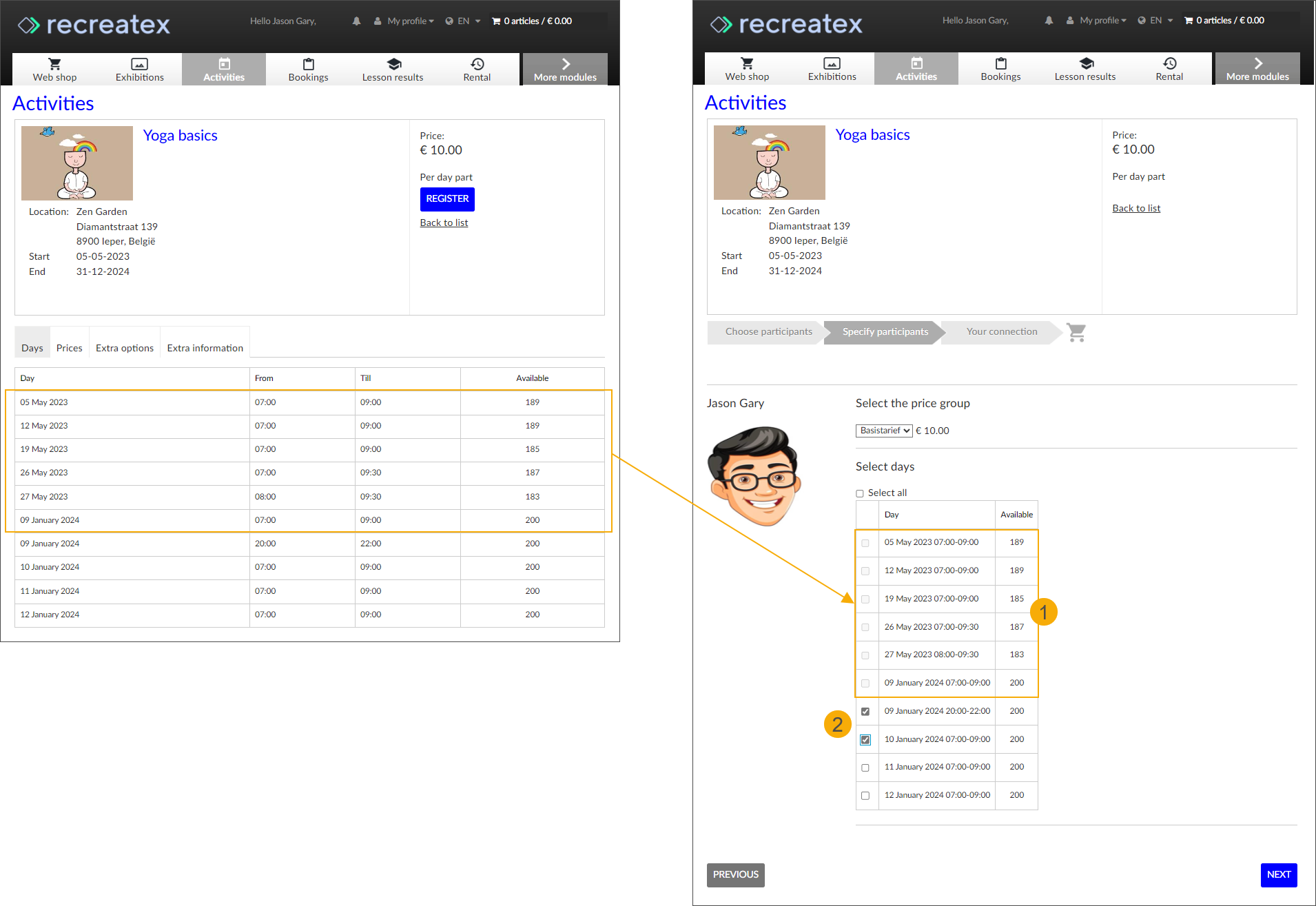Click the blue REGISTER button

point(447,199)
